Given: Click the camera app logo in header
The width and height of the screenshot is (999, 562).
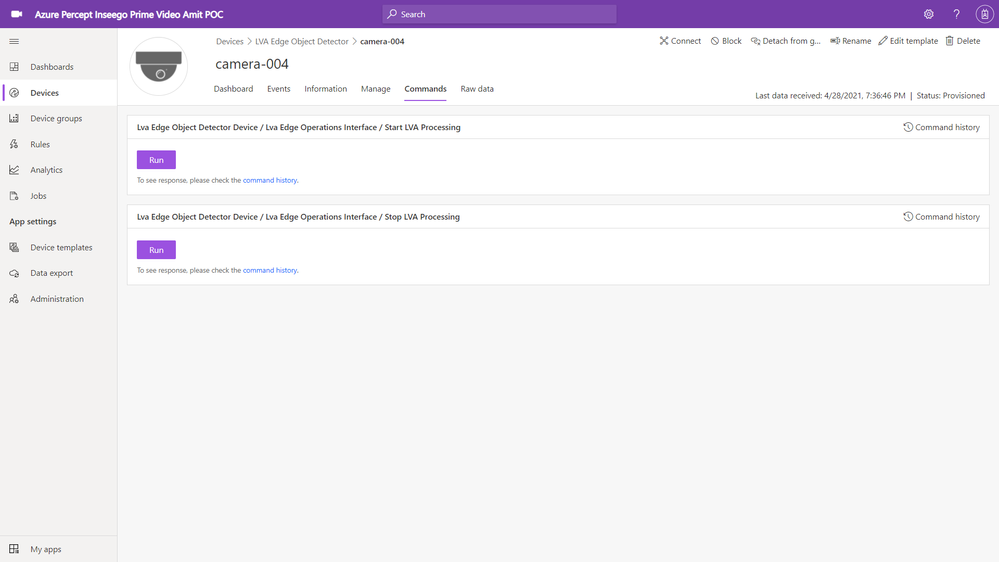Looking at the screenshot, I should point(17,14).
